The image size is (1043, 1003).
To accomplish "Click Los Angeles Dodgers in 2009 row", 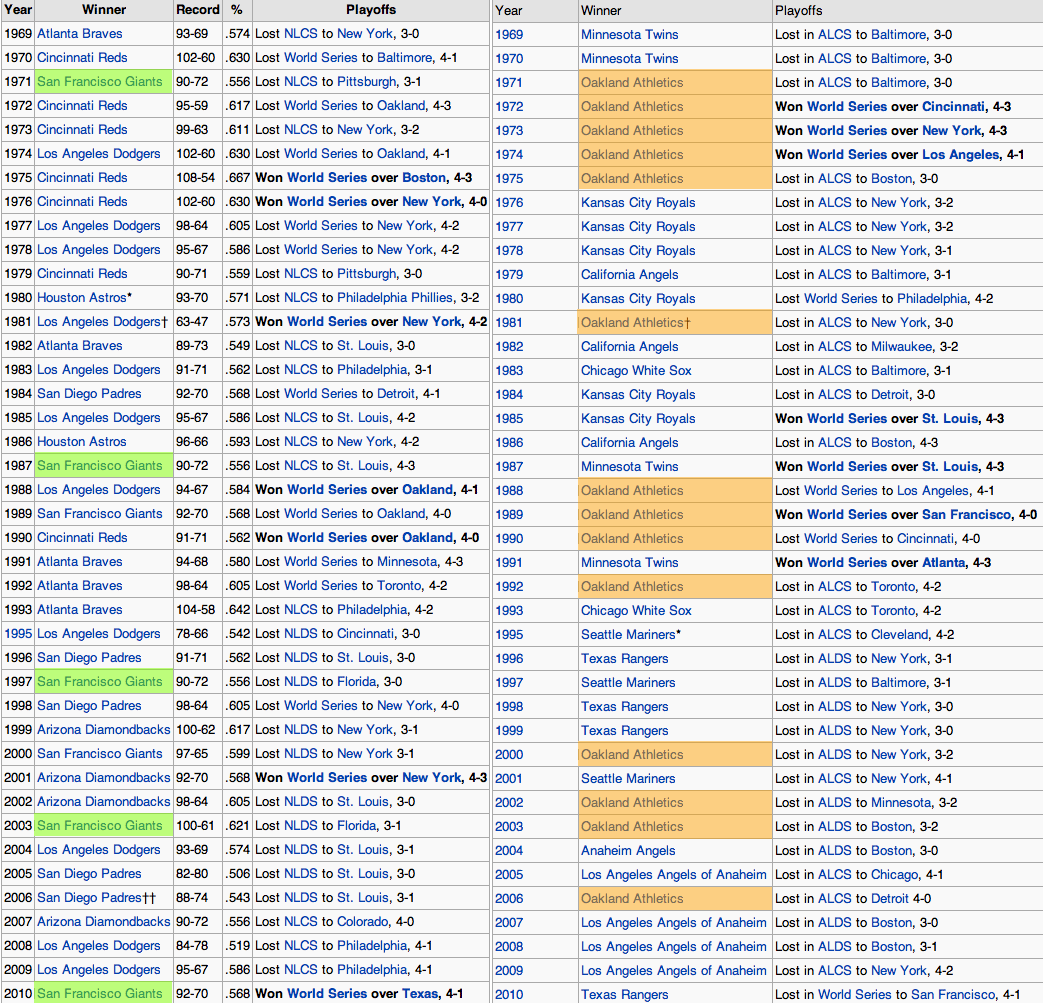I will click(x=98, y=970).
